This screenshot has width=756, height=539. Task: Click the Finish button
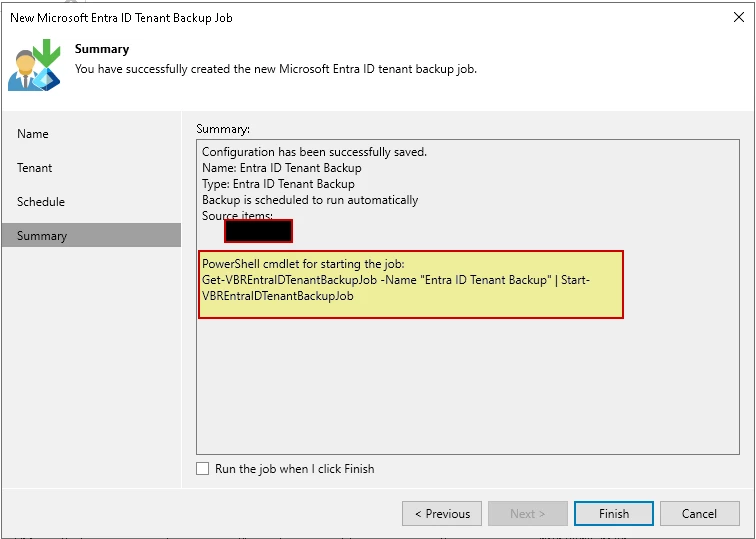click(614, 513)
